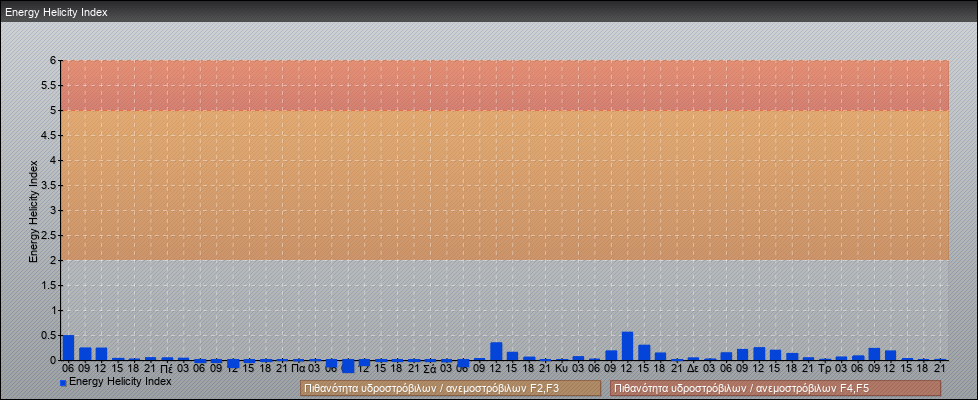Click the Energy Helicity Index panel header title
Image resolution: width=978 pixels, height=400 pixels.
(x=57, y=12)
